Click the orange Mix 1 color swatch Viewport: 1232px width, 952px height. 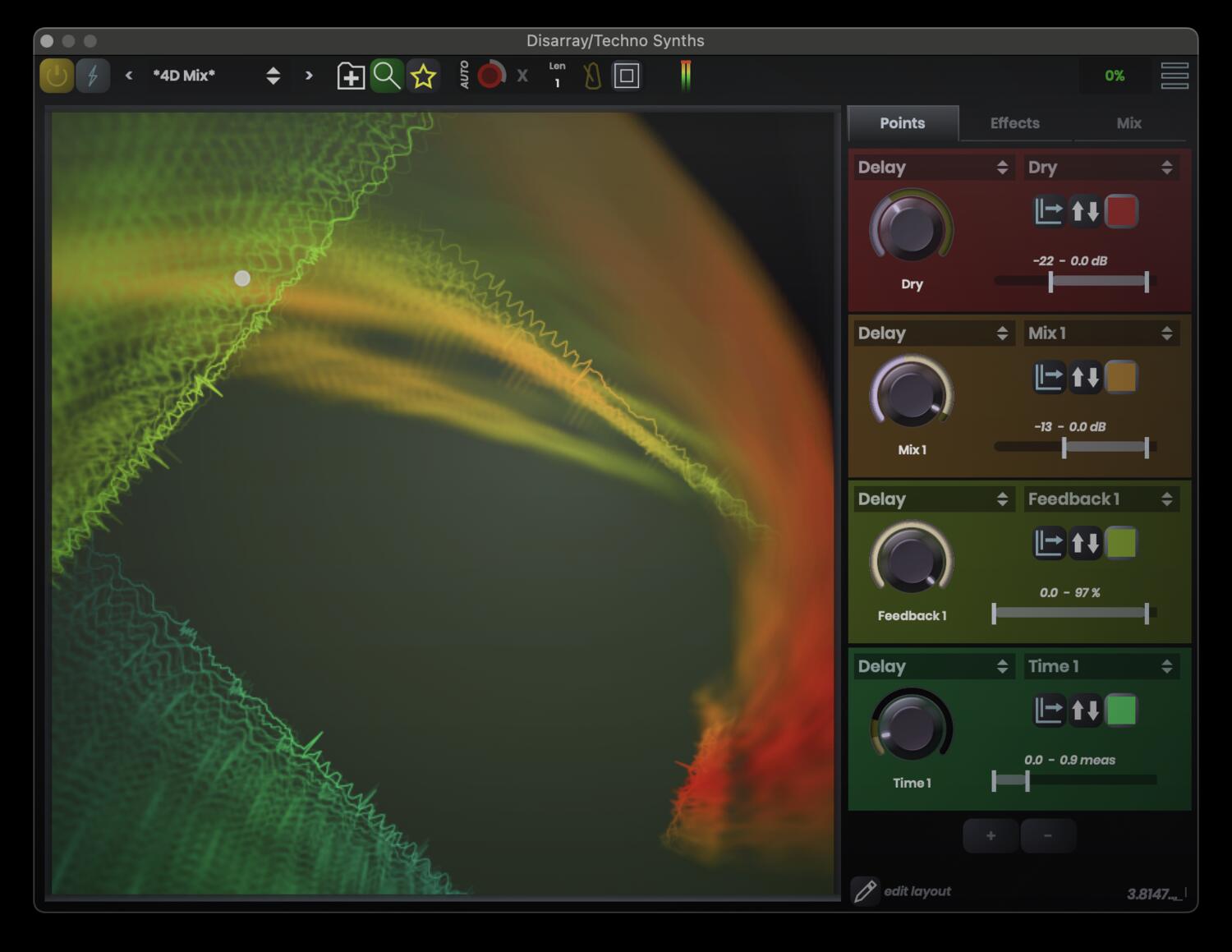[1121, 378]
